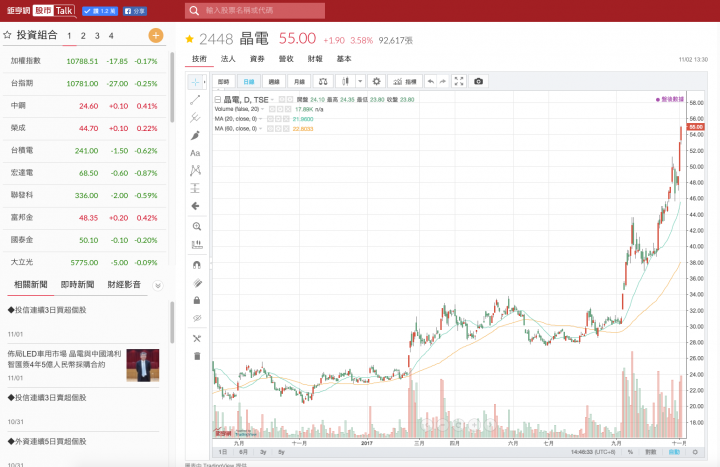The height and width of the screenshot is (467, 720).
Task: Undo last chart action
Action: click(x=431, y=81)
